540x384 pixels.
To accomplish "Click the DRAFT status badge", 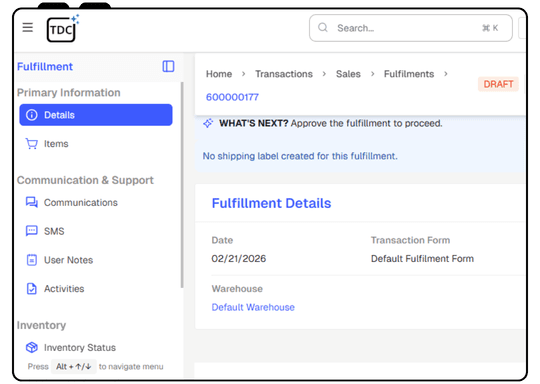I will point(498,84).
